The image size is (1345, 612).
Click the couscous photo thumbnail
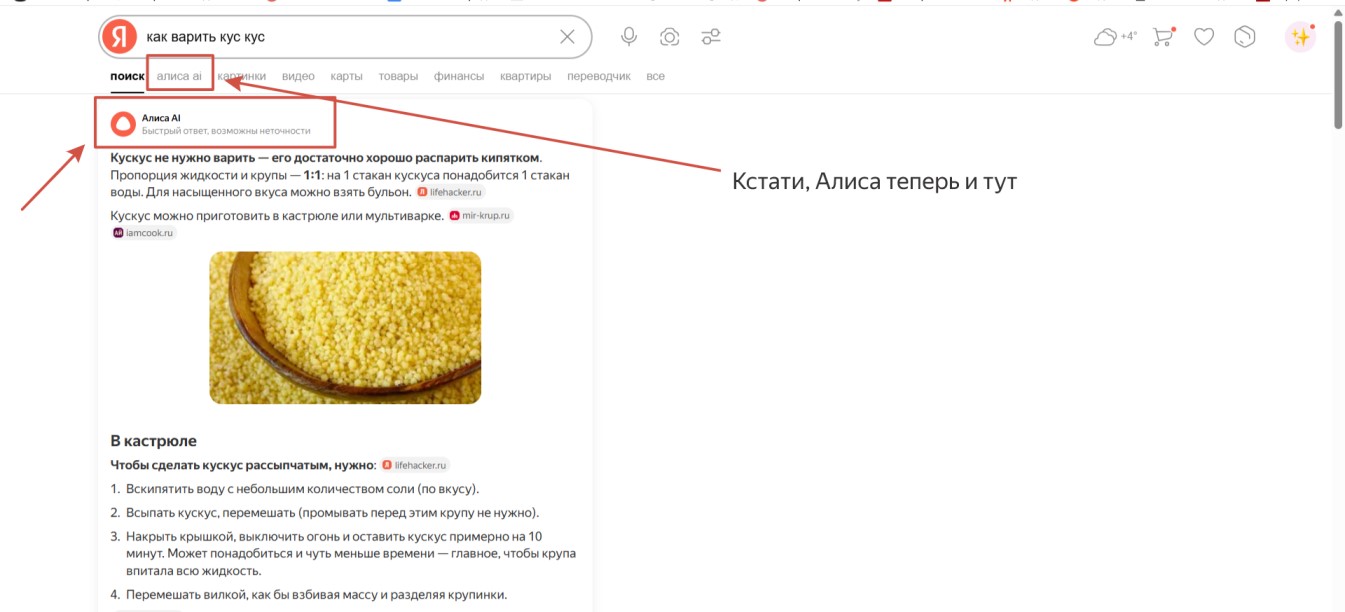tap(344, 327)
